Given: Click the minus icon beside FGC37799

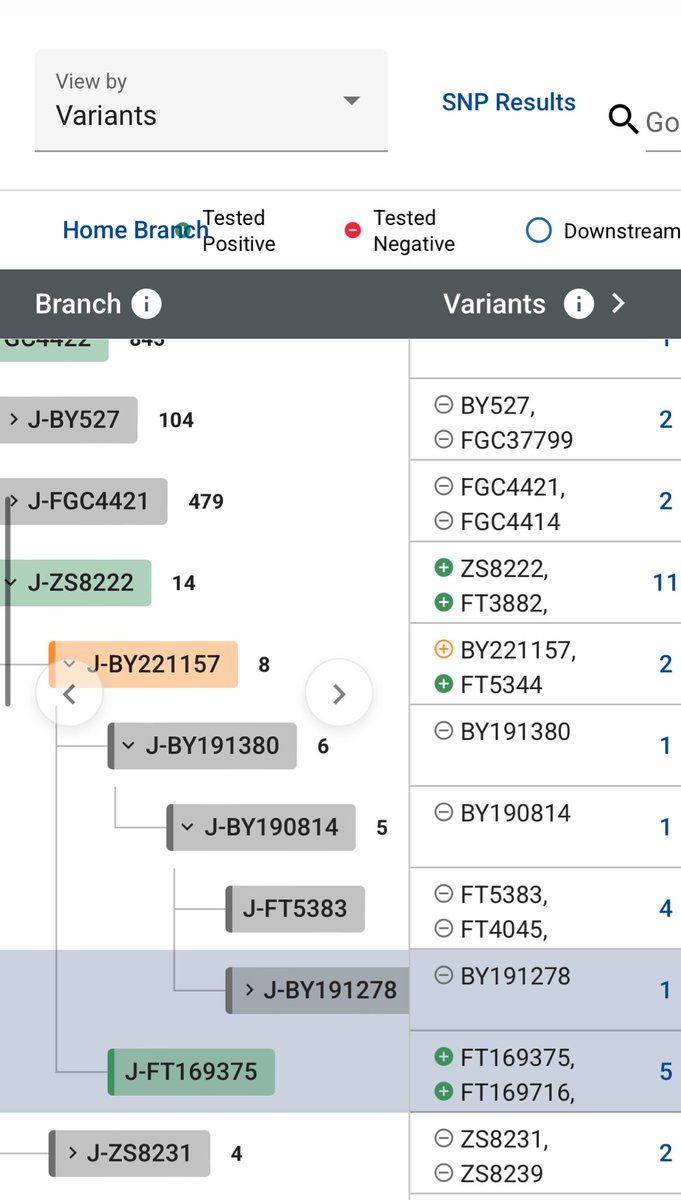Looking at the screenshot, I should coord(443,439).
